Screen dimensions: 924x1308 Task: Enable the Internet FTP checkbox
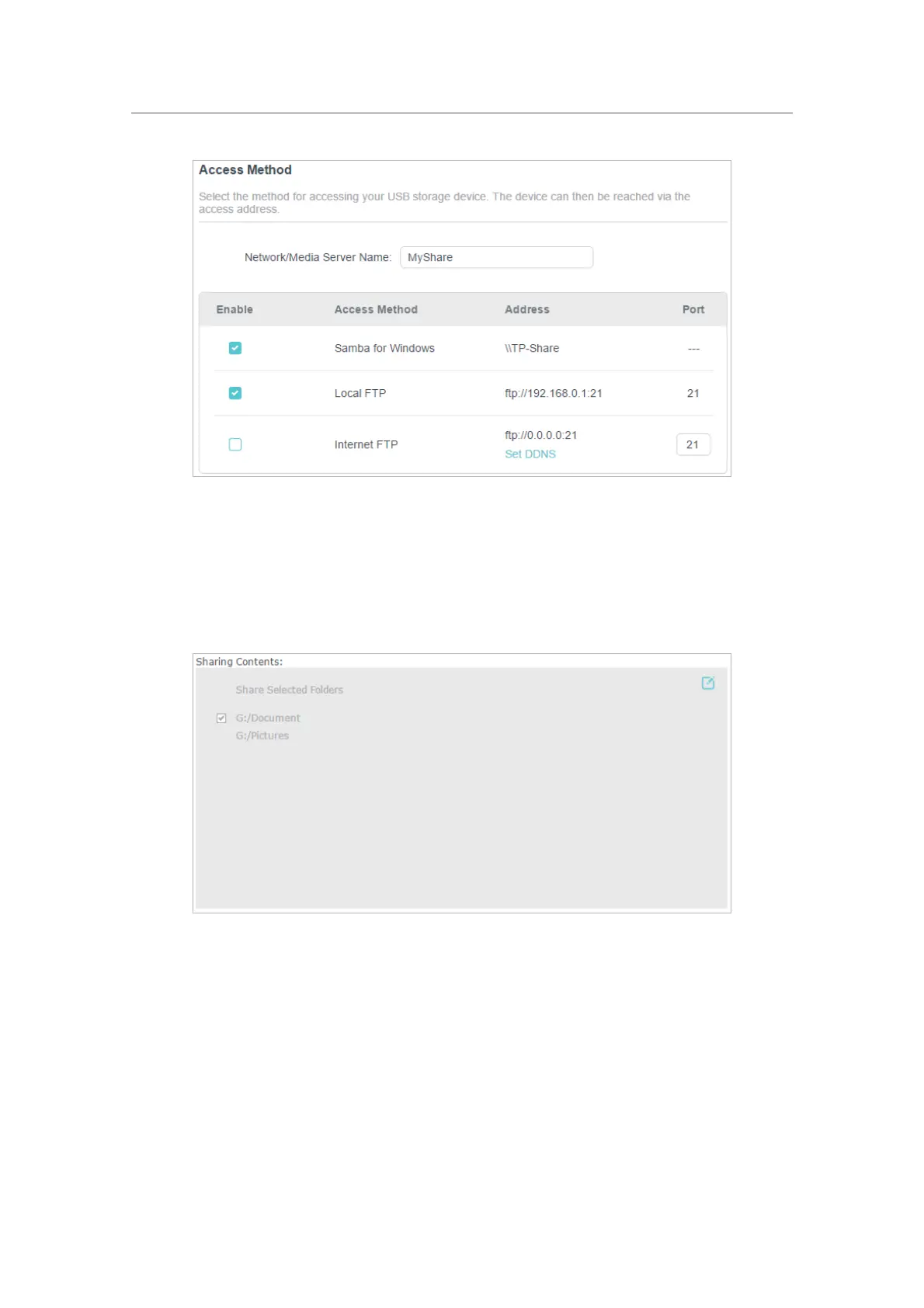(235, 444)
